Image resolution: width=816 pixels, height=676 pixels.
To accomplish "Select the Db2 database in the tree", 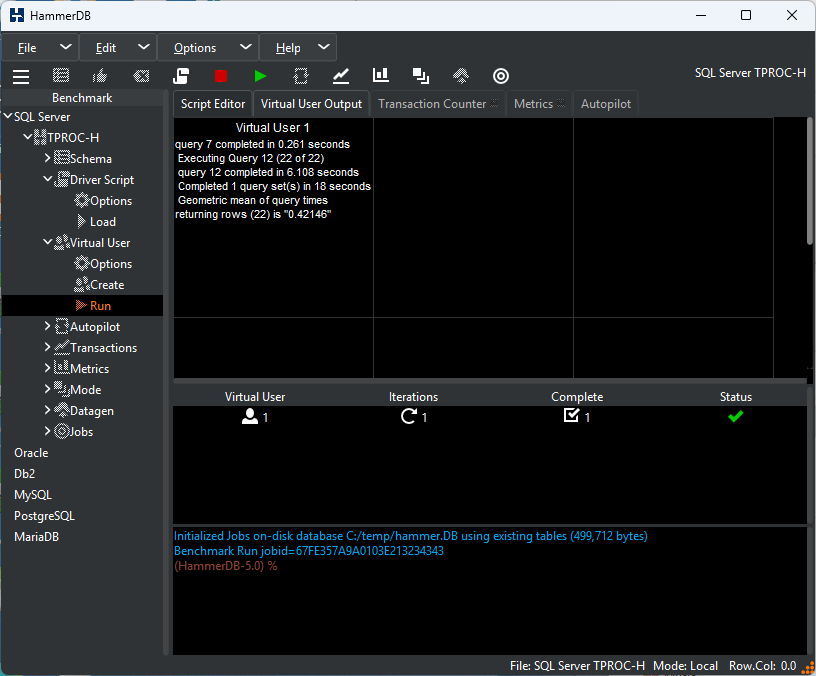I will (24, 474).
